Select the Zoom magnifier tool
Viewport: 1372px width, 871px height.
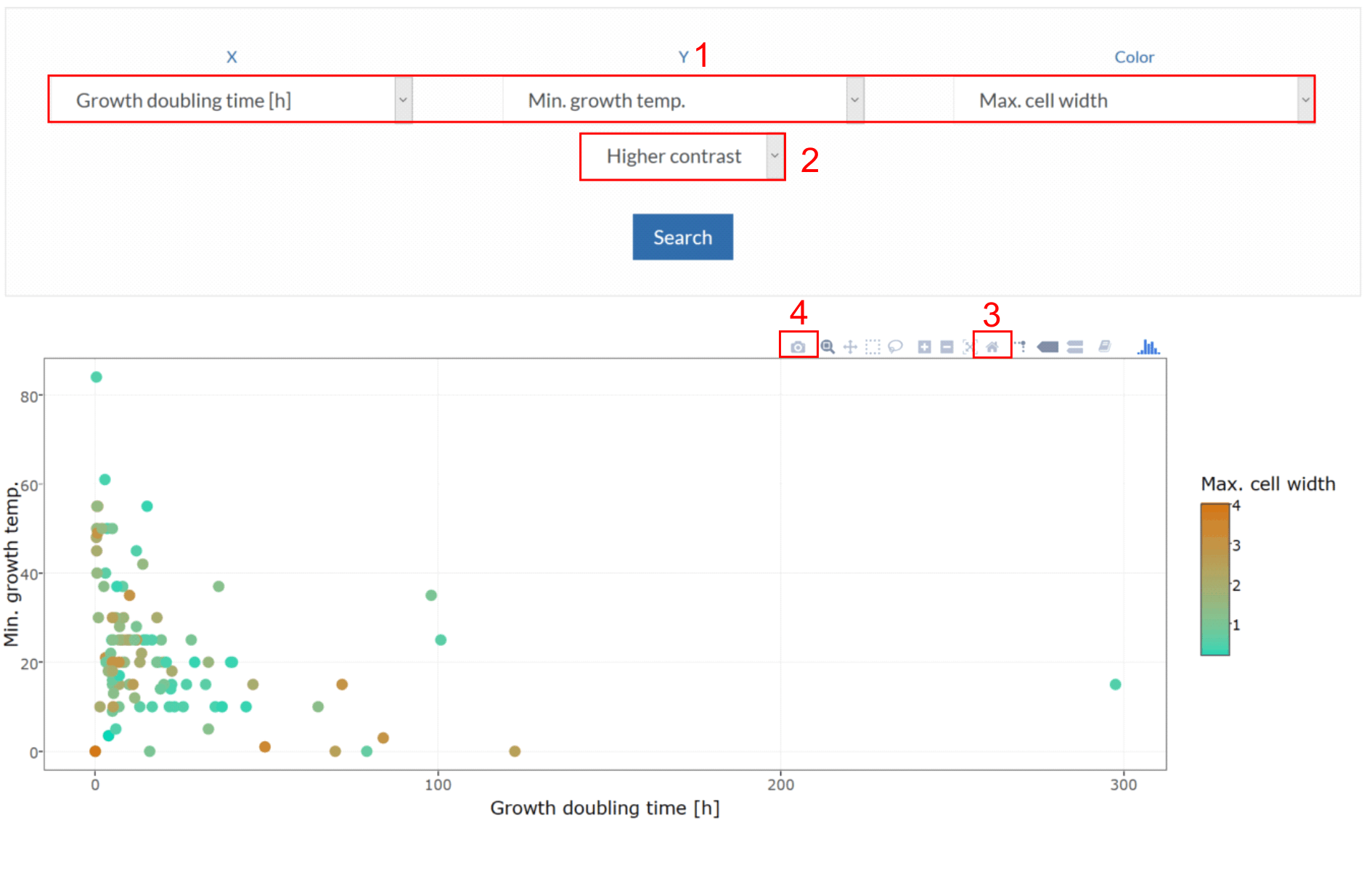tap(828, 347)
